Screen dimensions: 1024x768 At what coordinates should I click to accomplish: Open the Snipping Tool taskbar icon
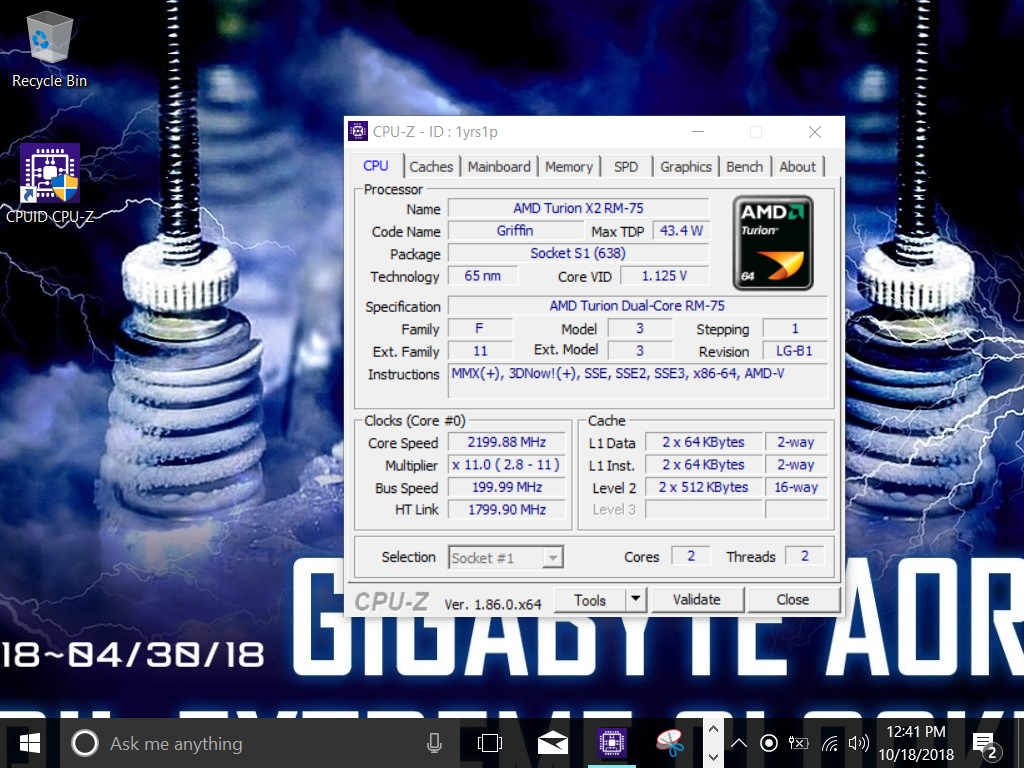point(670,743)
